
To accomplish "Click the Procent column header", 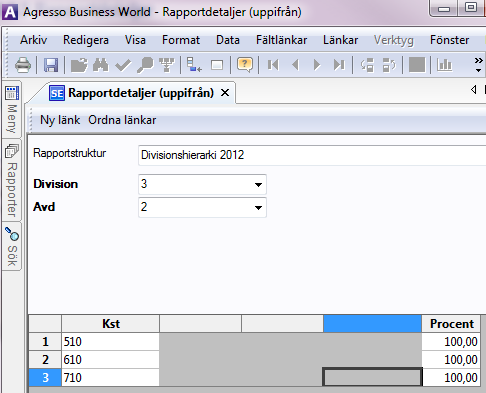I will click(x=451, y=324).
